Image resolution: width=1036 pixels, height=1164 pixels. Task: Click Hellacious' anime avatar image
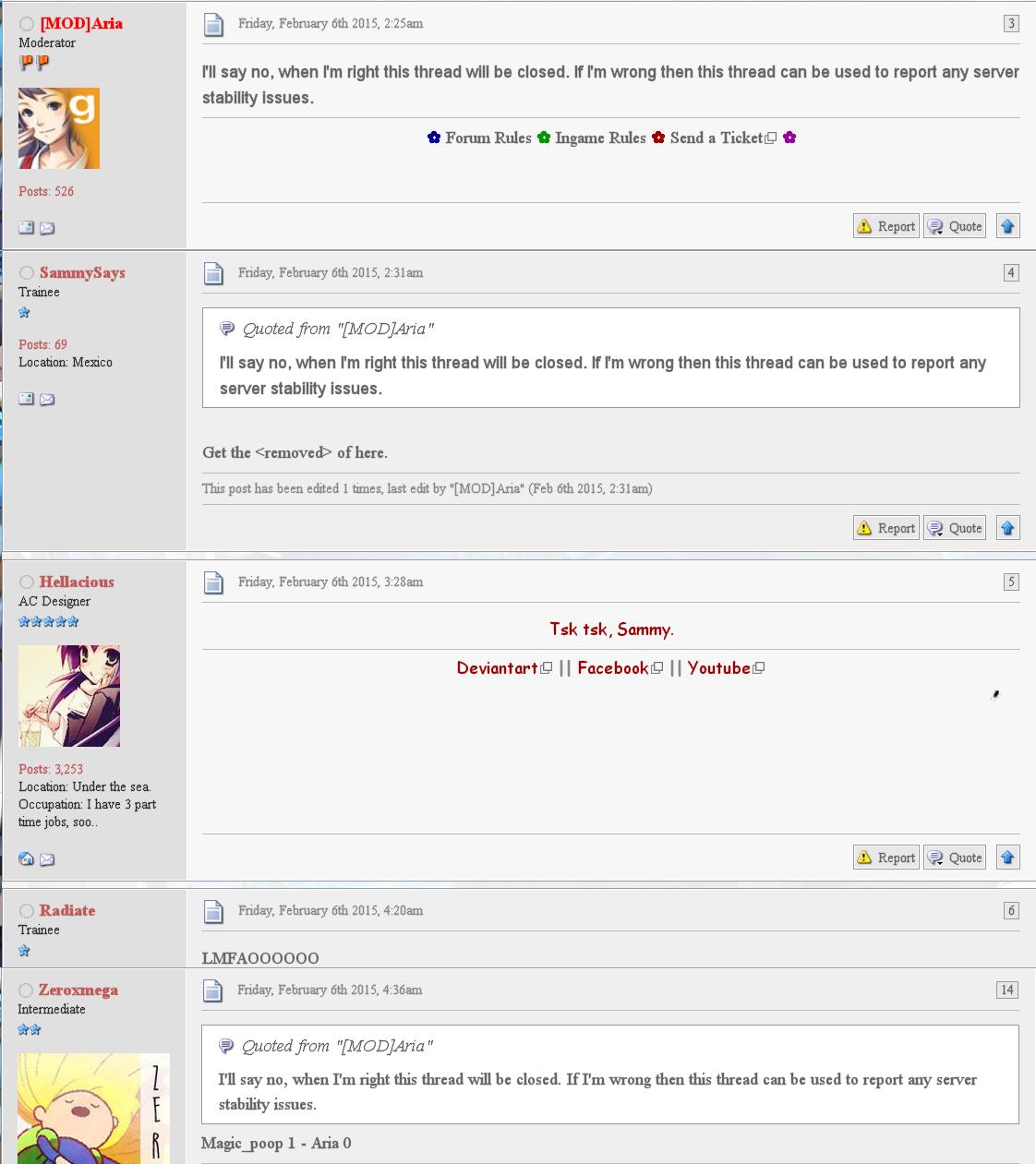click(x=69, y=696)
